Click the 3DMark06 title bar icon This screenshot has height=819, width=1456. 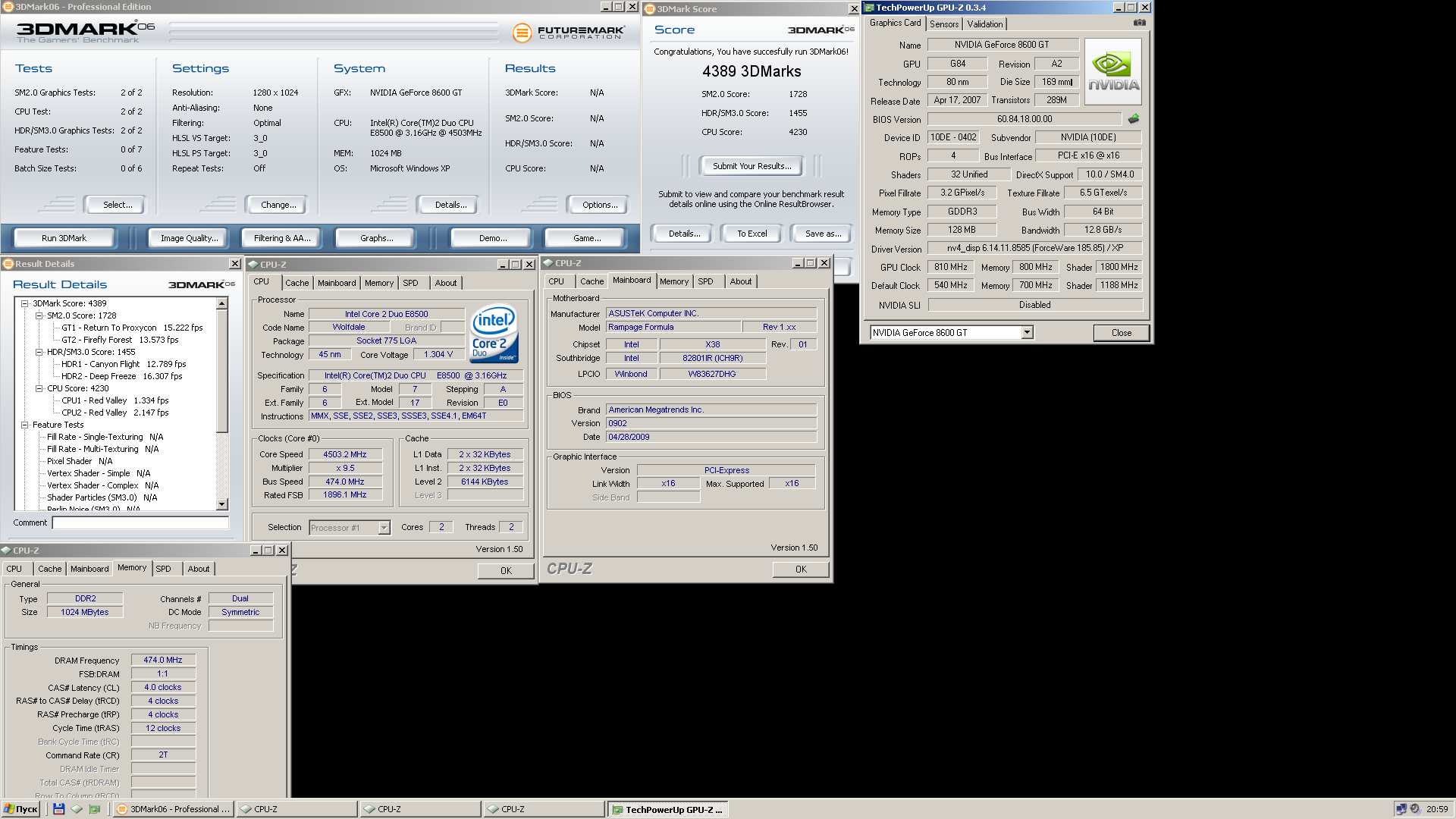click(8, 7)
